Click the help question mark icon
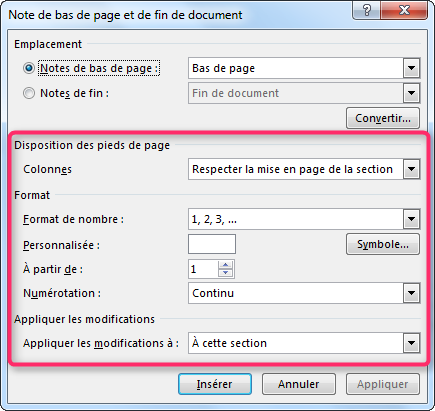 (367, 10)
